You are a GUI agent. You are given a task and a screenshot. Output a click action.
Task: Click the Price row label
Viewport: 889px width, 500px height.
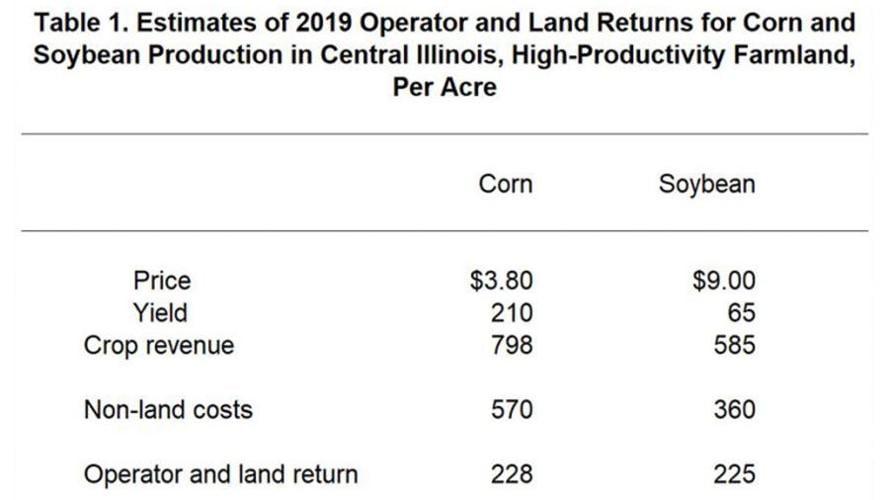pyautogui.click(x=161, y=281)
